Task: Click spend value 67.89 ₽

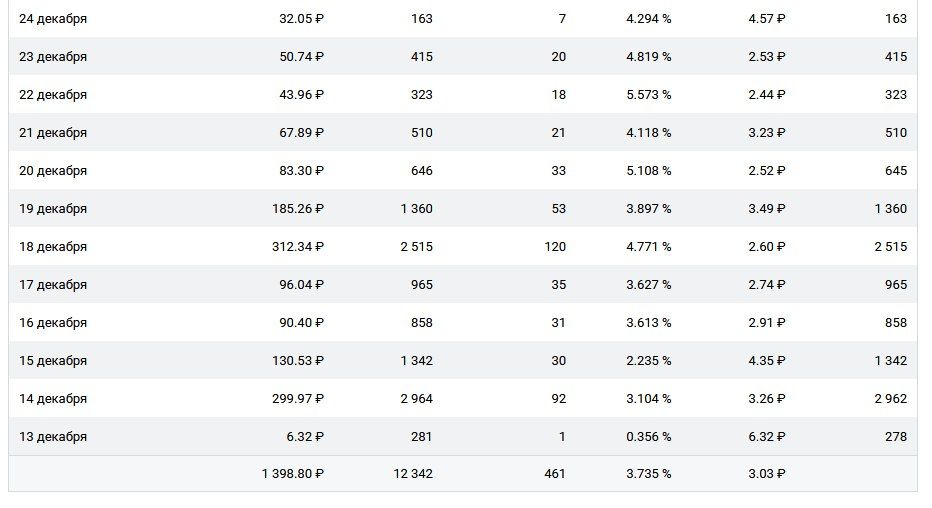Action: (x=301, y=132)
